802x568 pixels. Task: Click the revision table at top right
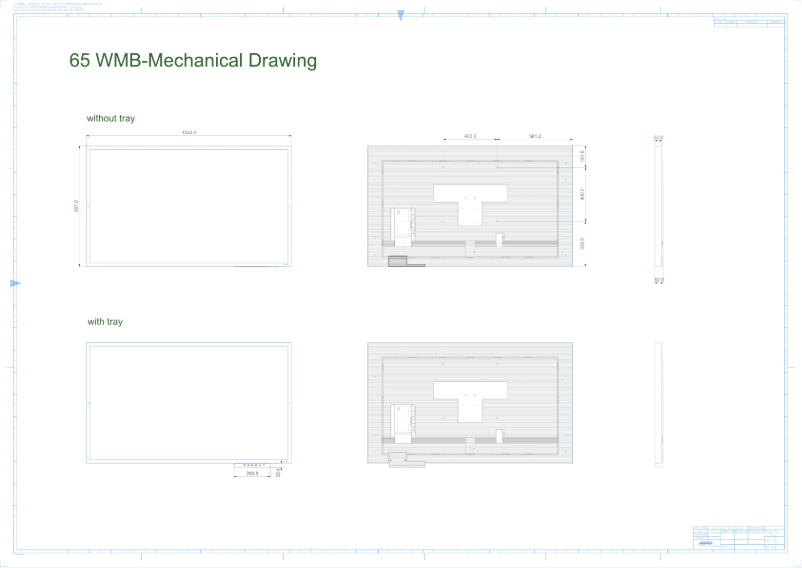click(748, 21)
